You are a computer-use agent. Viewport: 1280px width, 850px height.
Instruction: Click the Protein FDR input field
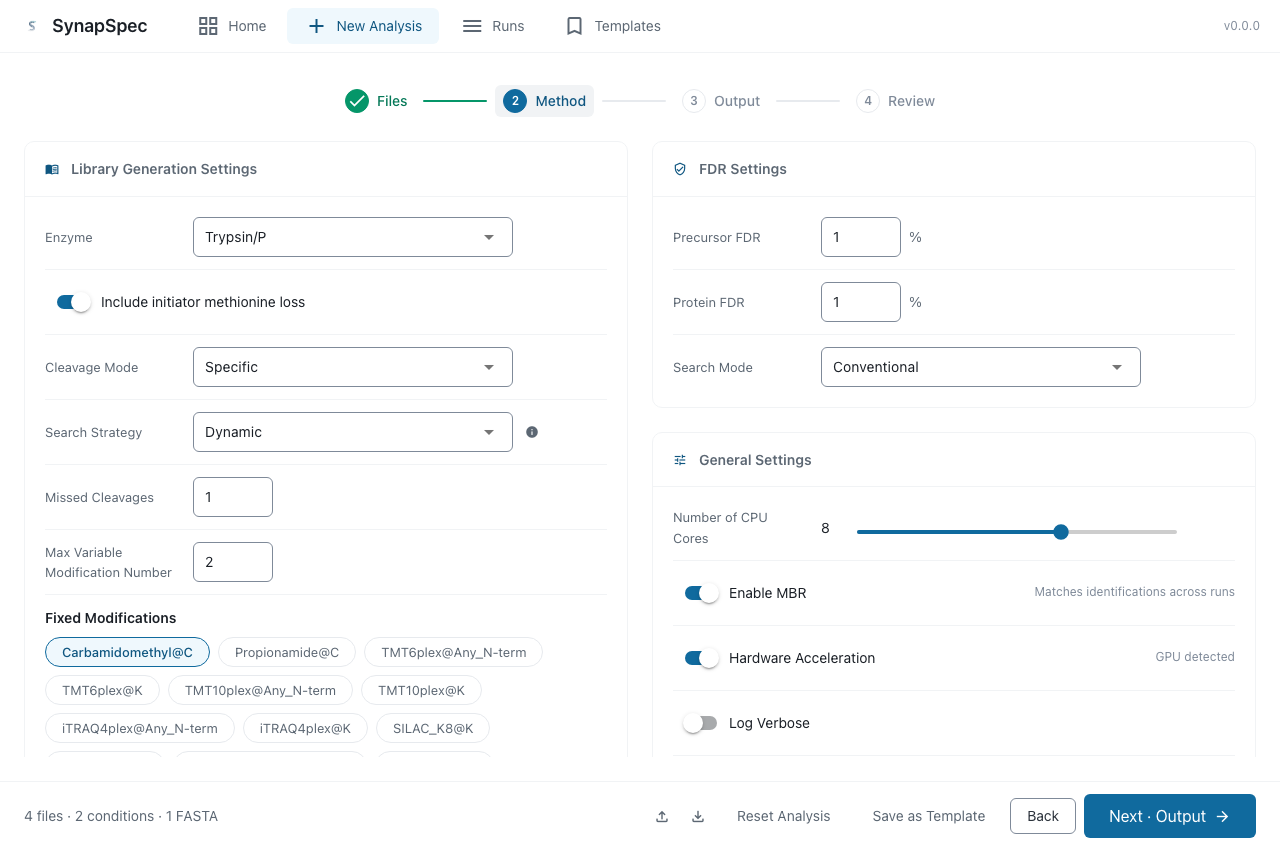tap(861, 302)
